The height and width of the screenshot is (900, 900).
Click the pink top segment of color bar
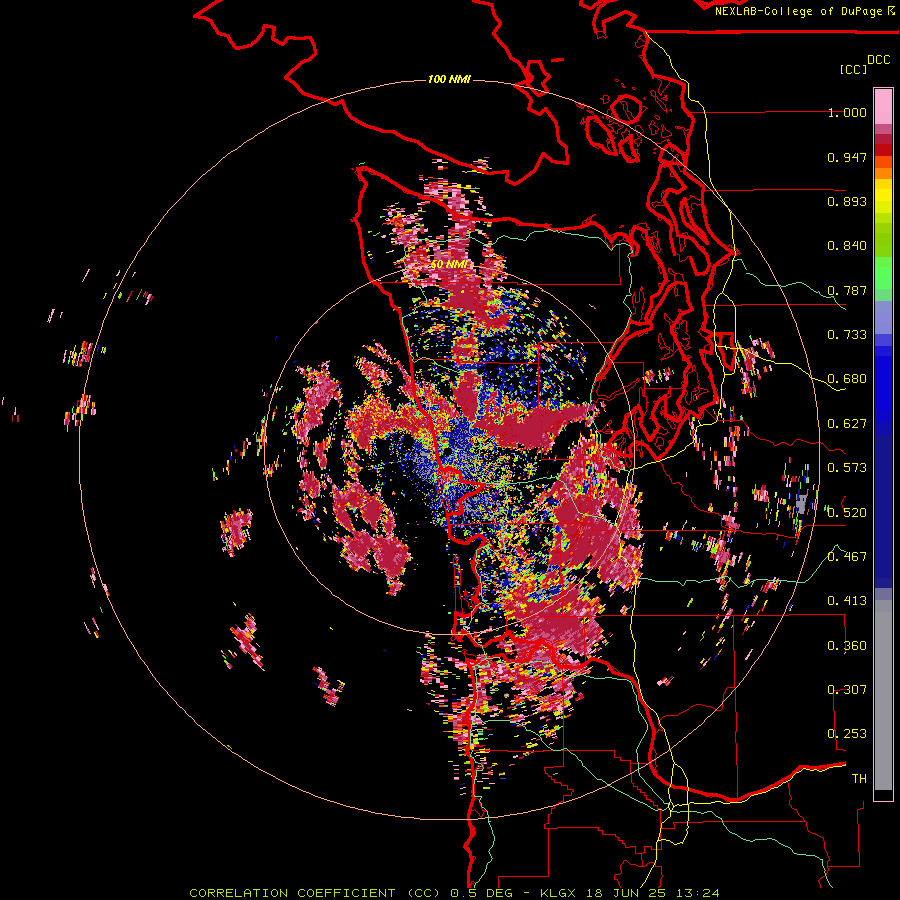(x=883, y=106)
